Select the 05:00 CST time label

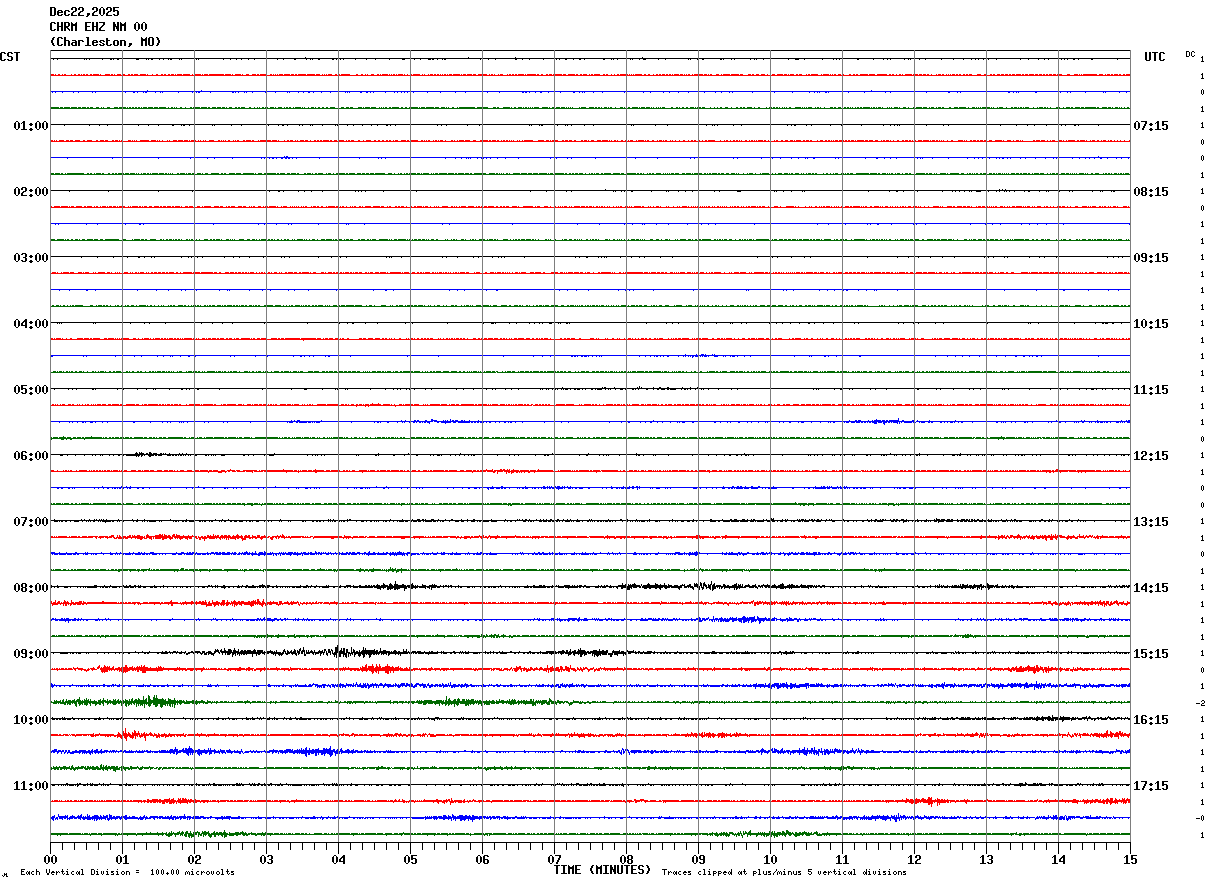coord(31,390)
